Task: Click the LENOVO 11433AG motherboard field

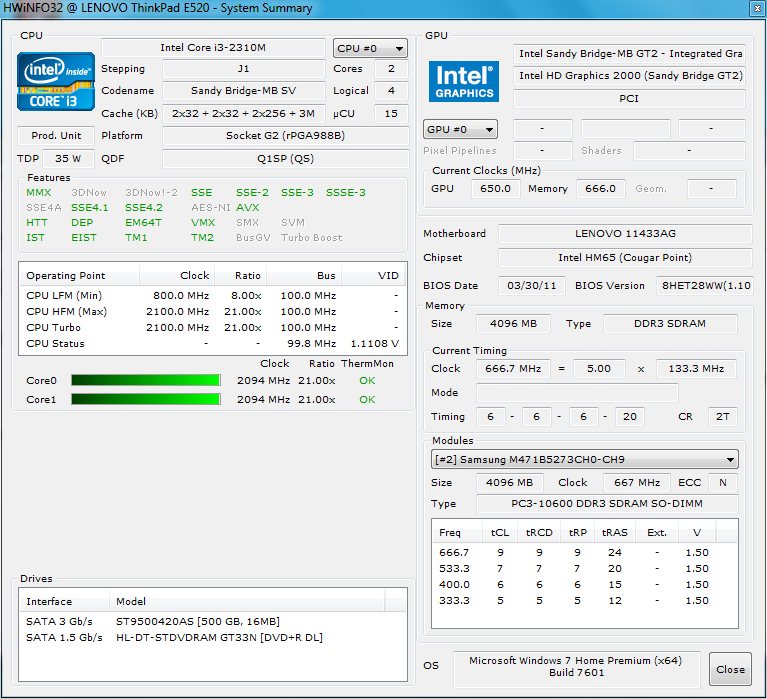Action: point(625,234)
